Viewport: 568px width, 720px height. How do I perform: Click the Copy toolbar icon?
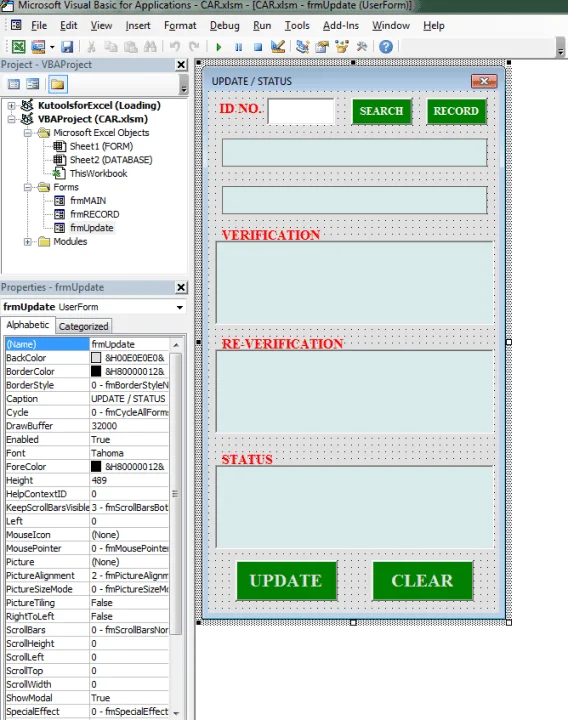(x=111, y=47)
